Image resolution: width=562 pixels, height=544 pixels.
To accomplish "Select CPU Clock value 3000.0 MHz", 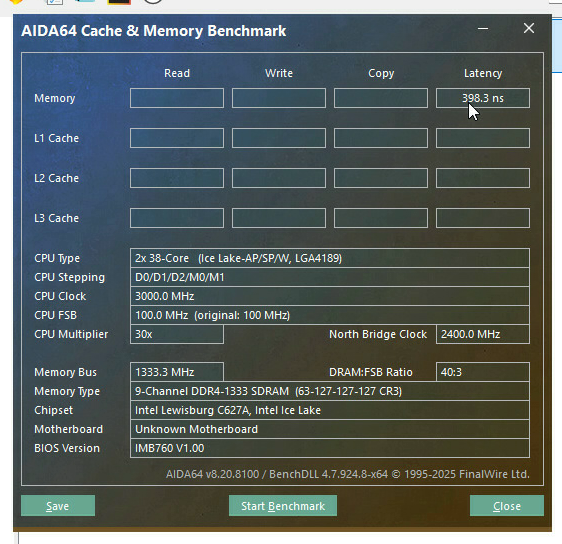I will click(x=330, y=296).
